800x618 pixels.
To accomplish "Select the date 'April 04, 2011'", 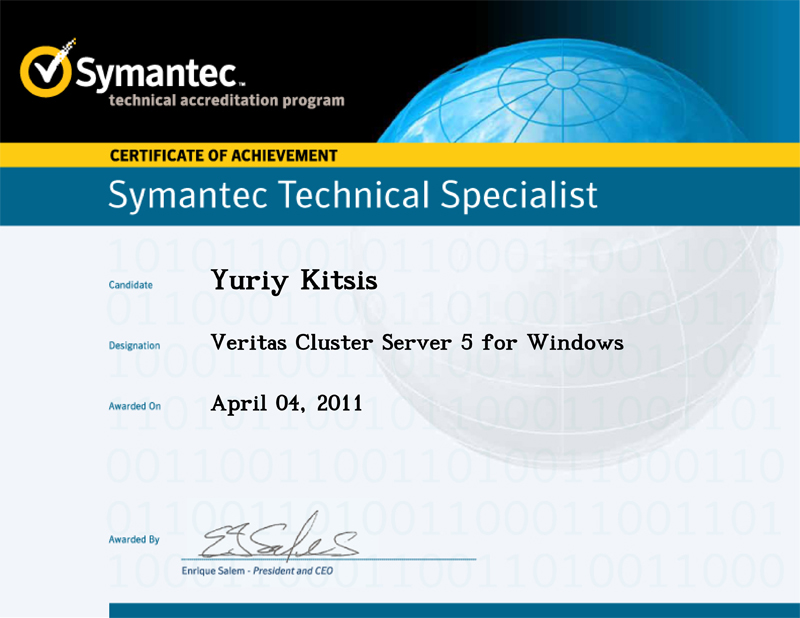I will [287, 404].
